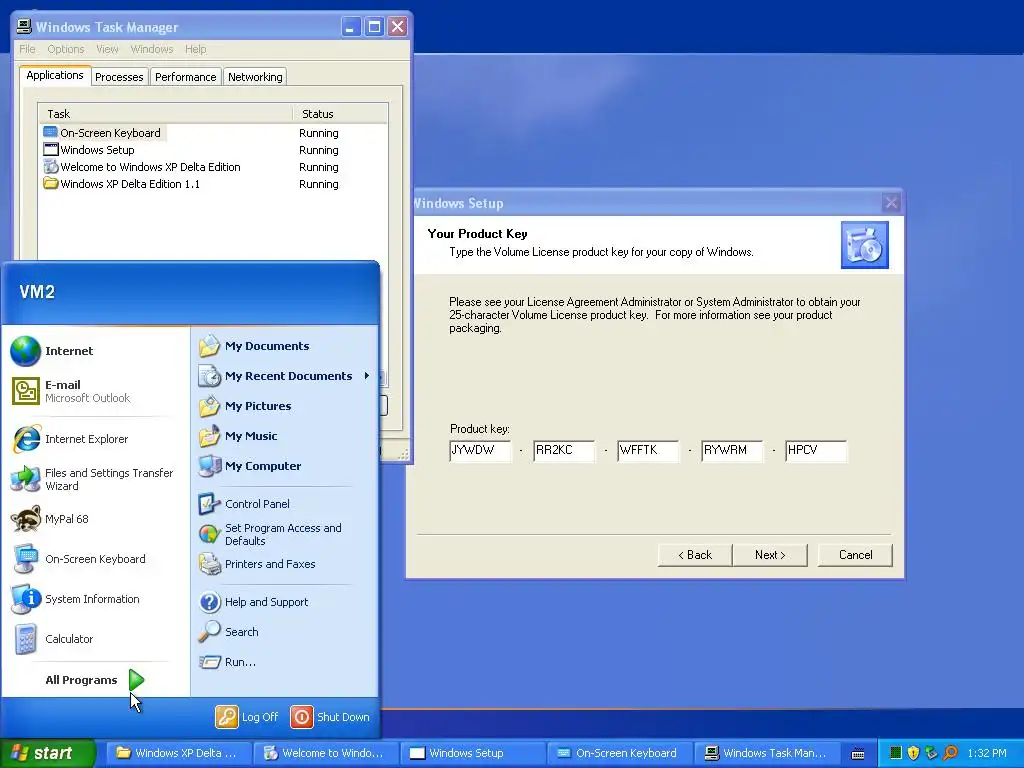
Task: Click second product key field RR2KC
Action: [x=564, y=451]
